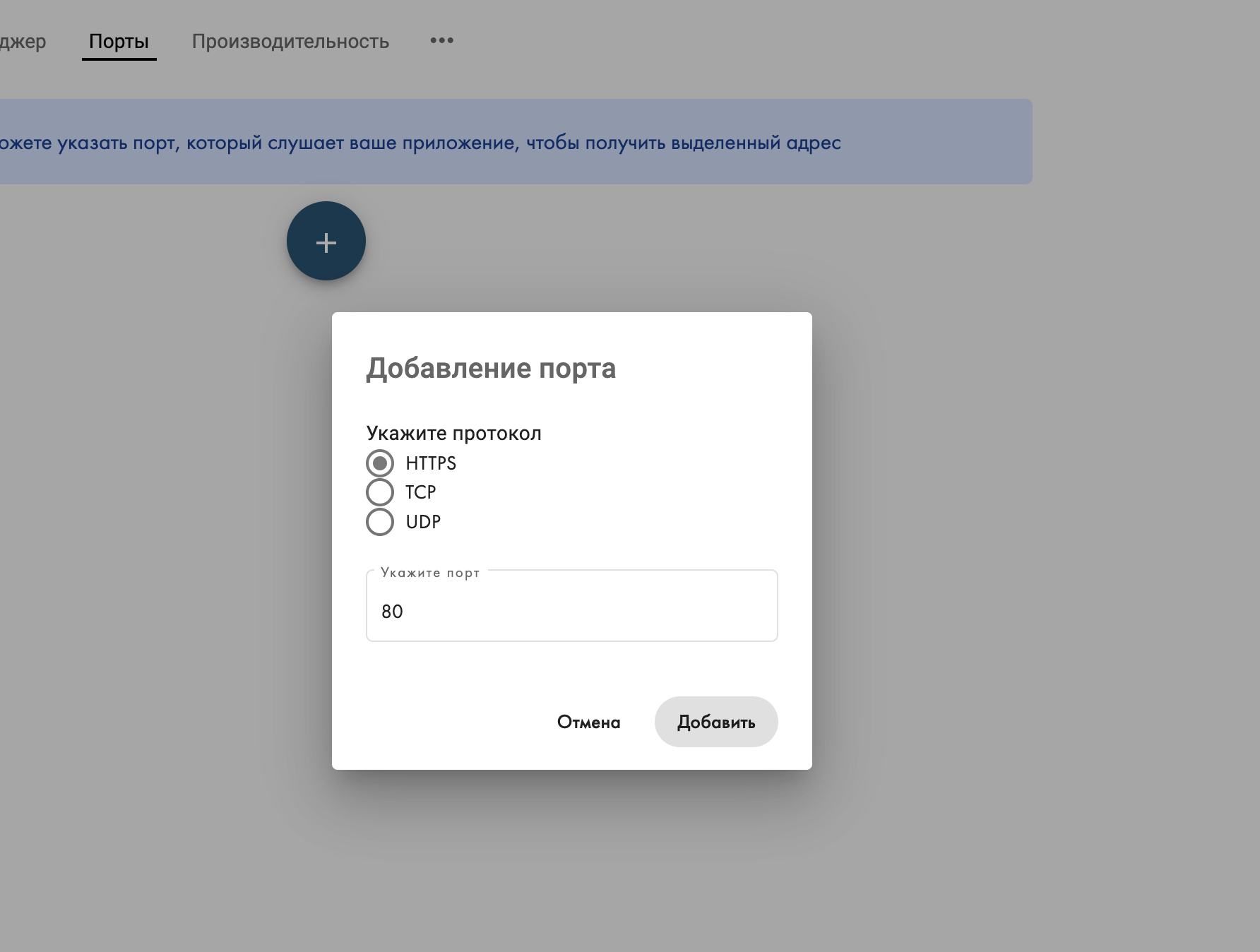Click the UDP label text
This screenshot has width=1260, height=952.
pos(423,522)
